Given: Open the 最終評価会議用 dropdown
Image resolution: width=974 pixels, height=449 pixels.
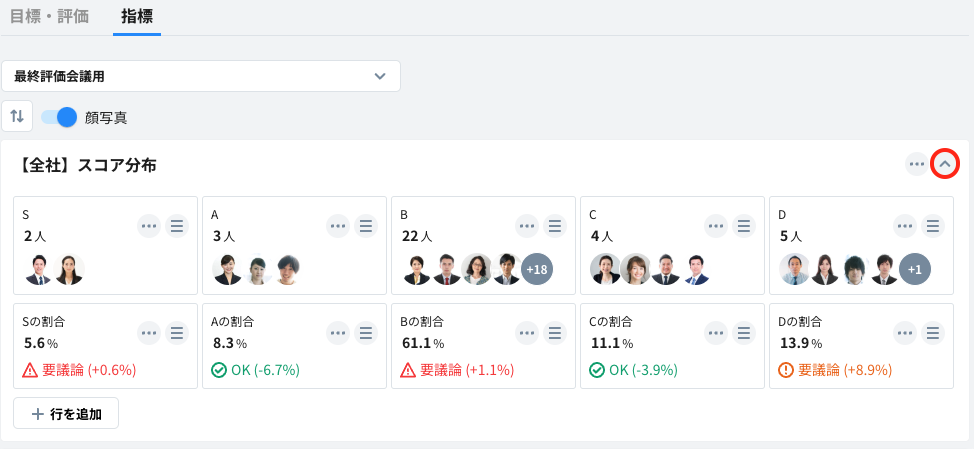Looking at the screenshot, I should [x=201, y=76].
